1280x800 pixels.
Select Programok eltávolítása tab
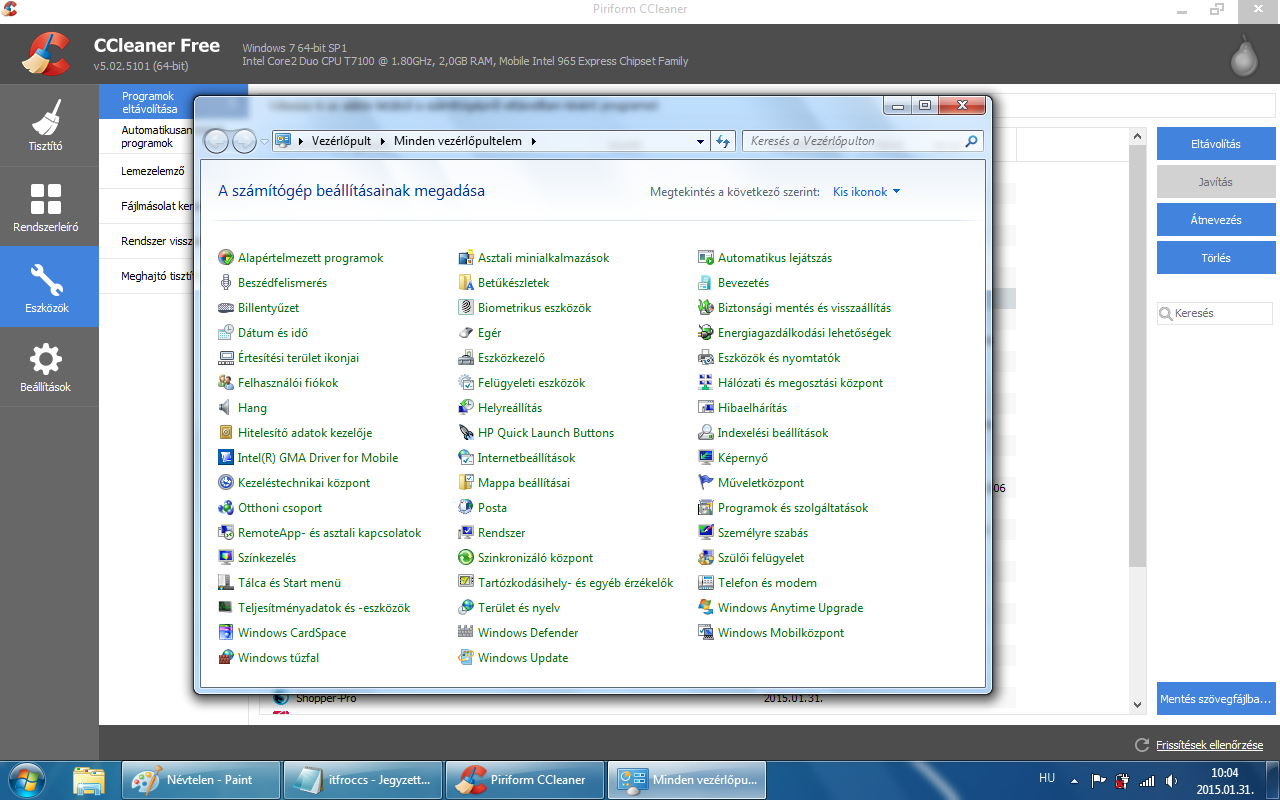pos(150,103)
